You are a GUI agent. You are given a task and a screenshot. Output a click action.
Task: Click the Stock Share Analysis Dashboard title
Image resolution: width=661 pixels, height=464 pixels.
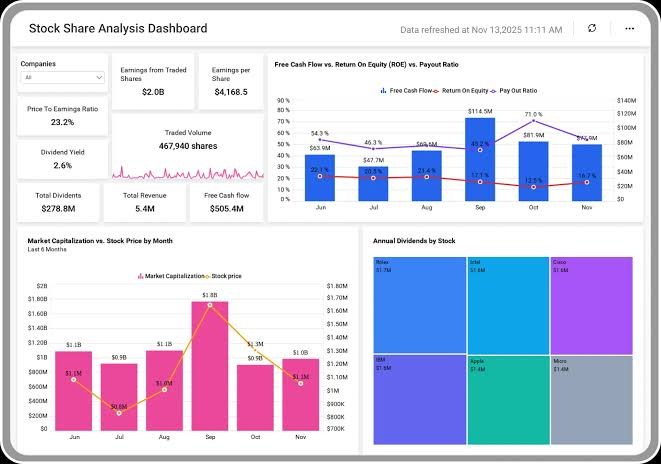[x=118, y=28]
